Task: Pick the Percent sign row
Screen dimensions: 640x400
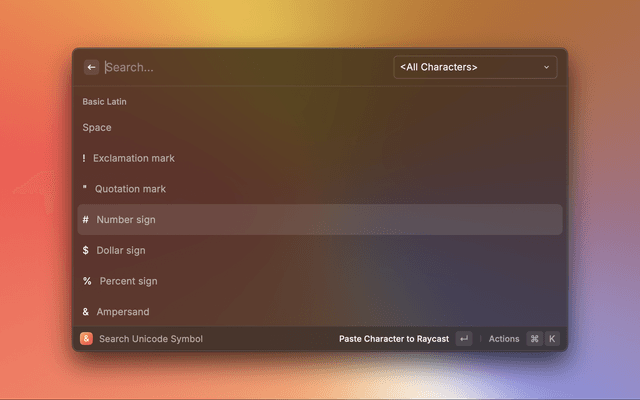Action: point(128,281)
